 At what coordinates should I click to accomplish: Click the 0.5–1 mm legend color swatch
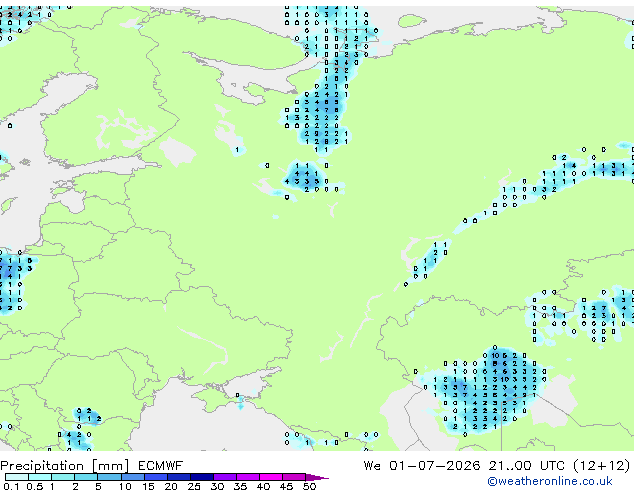40,477
